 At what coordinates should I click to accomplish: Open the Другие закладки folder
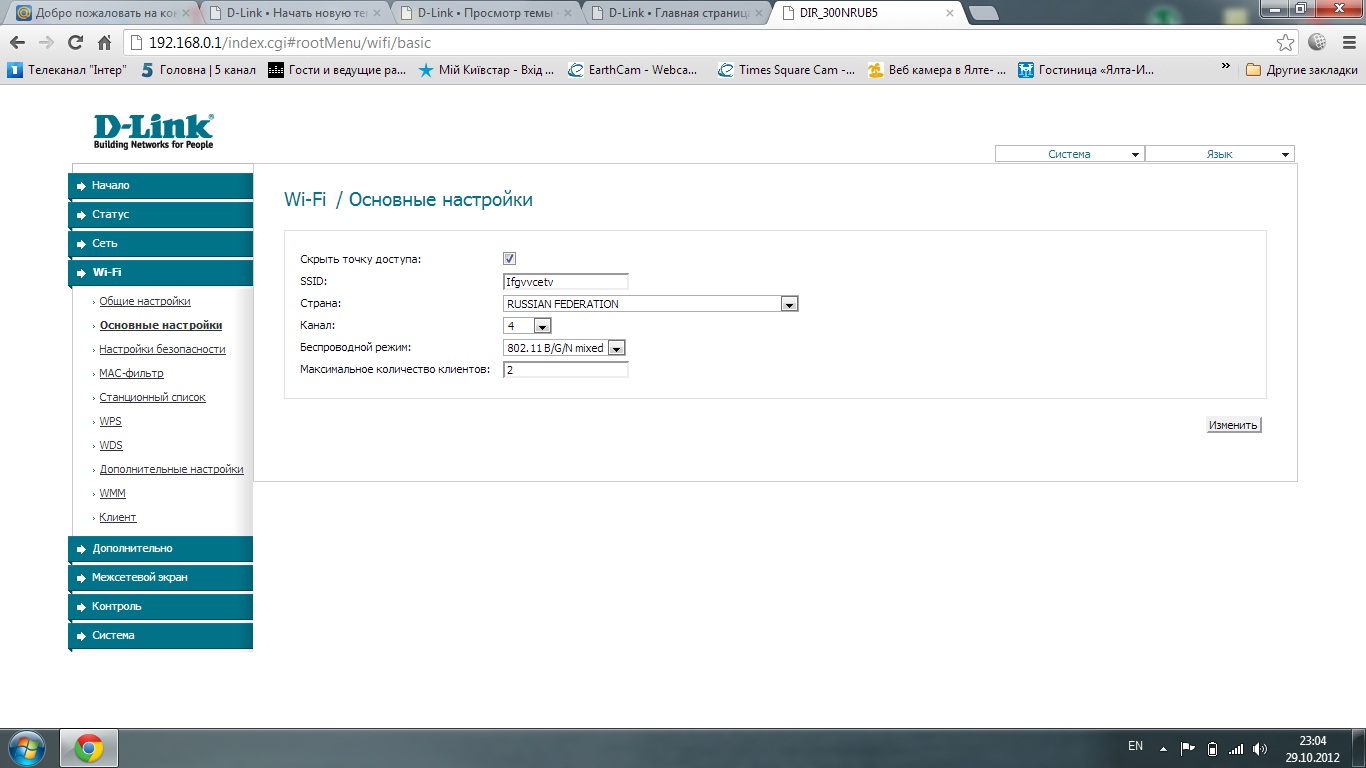coord(1301,70)
